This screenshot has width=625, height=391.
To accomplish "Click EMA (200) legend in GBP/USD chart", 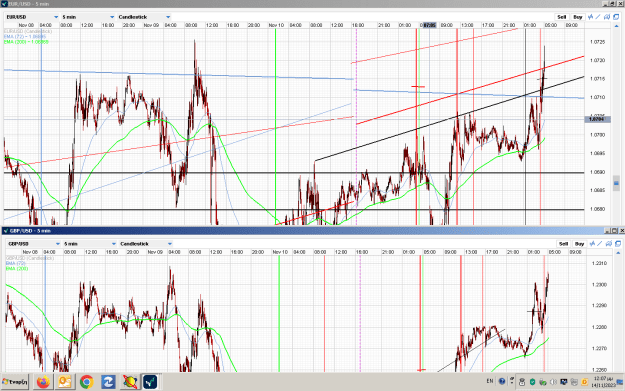I will 17,269.
